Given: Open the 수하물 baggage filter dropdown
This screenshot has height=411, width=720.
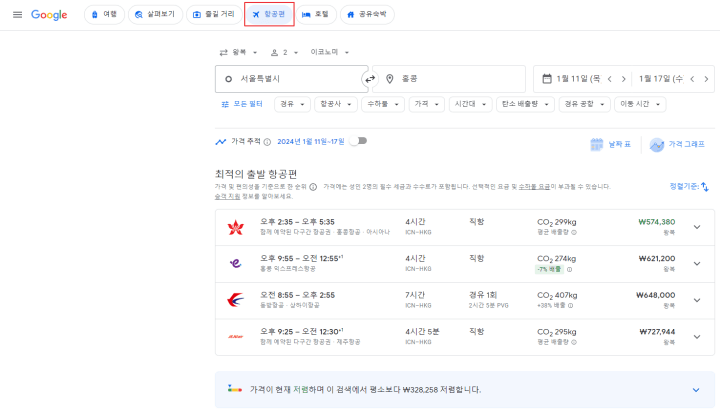Looking at the screenshot, I should click(x=382, y=104).
